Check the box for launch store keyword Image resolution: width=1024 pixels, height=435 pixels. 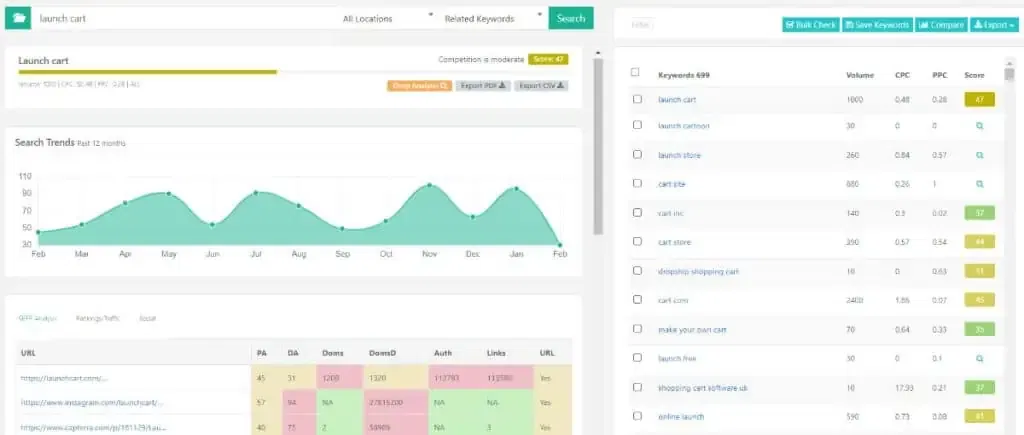(x=637, y=155)
